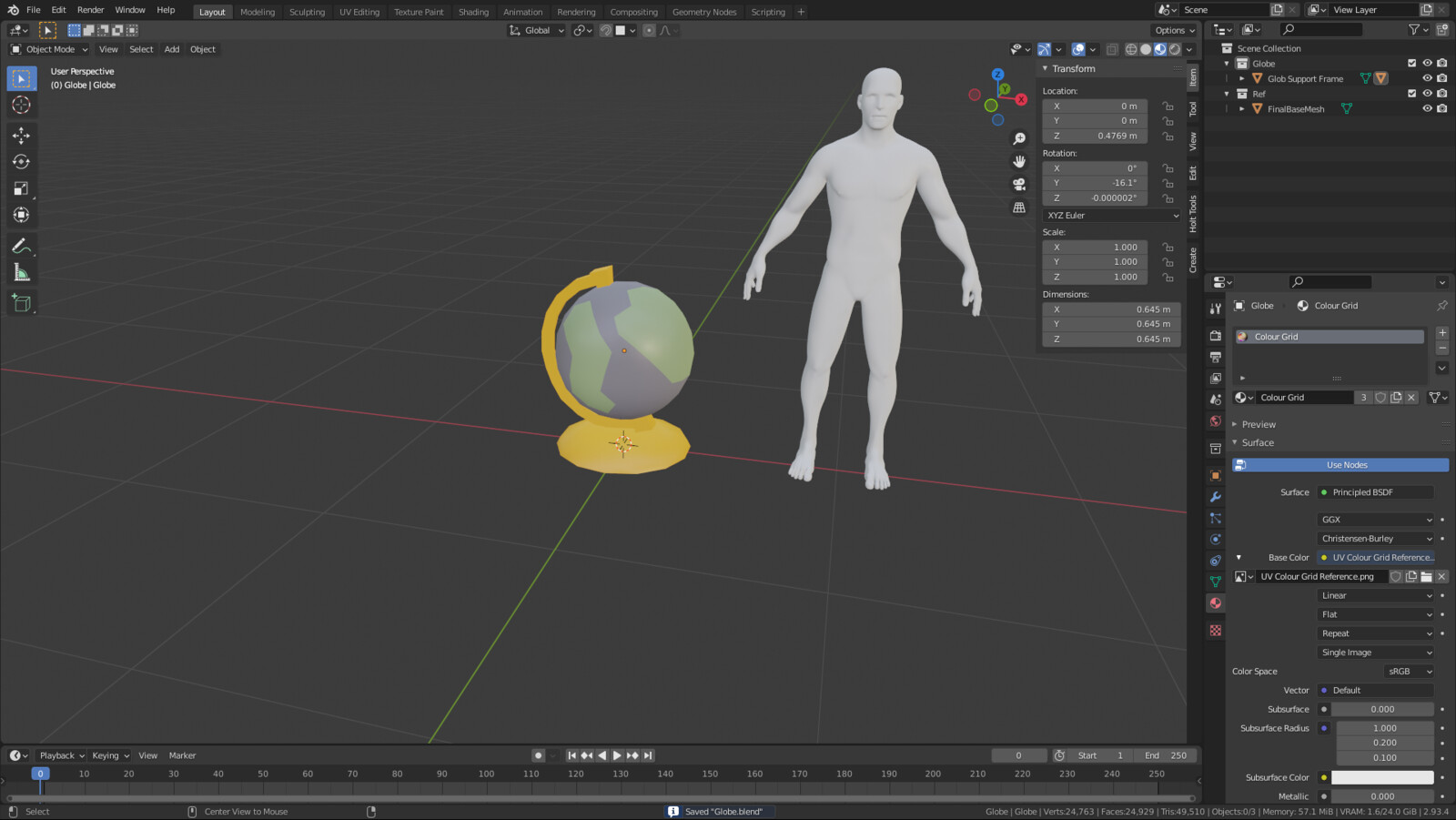Switch to Modeling workspace tab
Image resolution: width=1456 pixels, height=820 pixels.
tap(258, 12)
